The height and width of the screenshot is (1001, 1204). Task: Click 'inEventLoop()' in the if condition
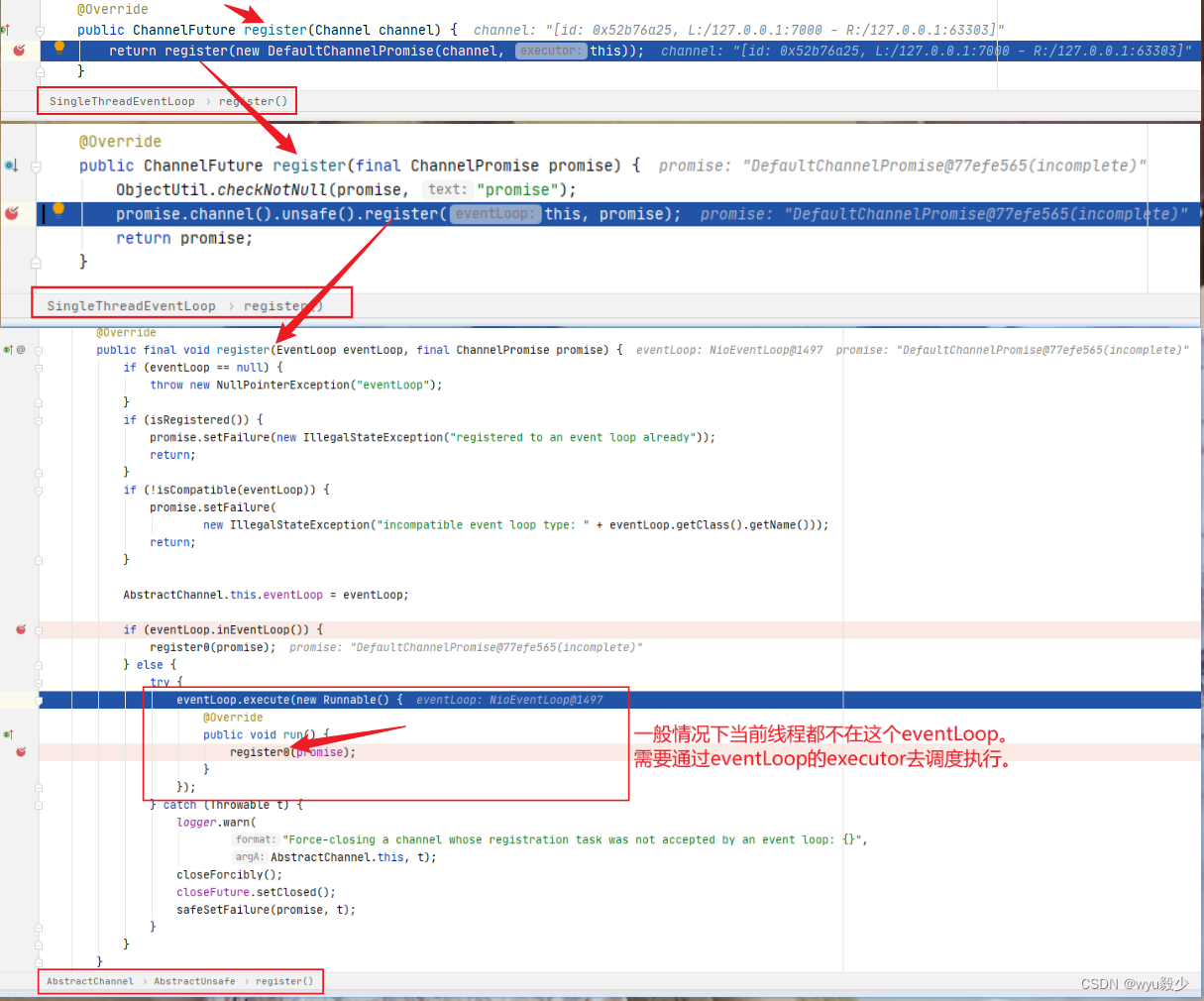(263, 630)
